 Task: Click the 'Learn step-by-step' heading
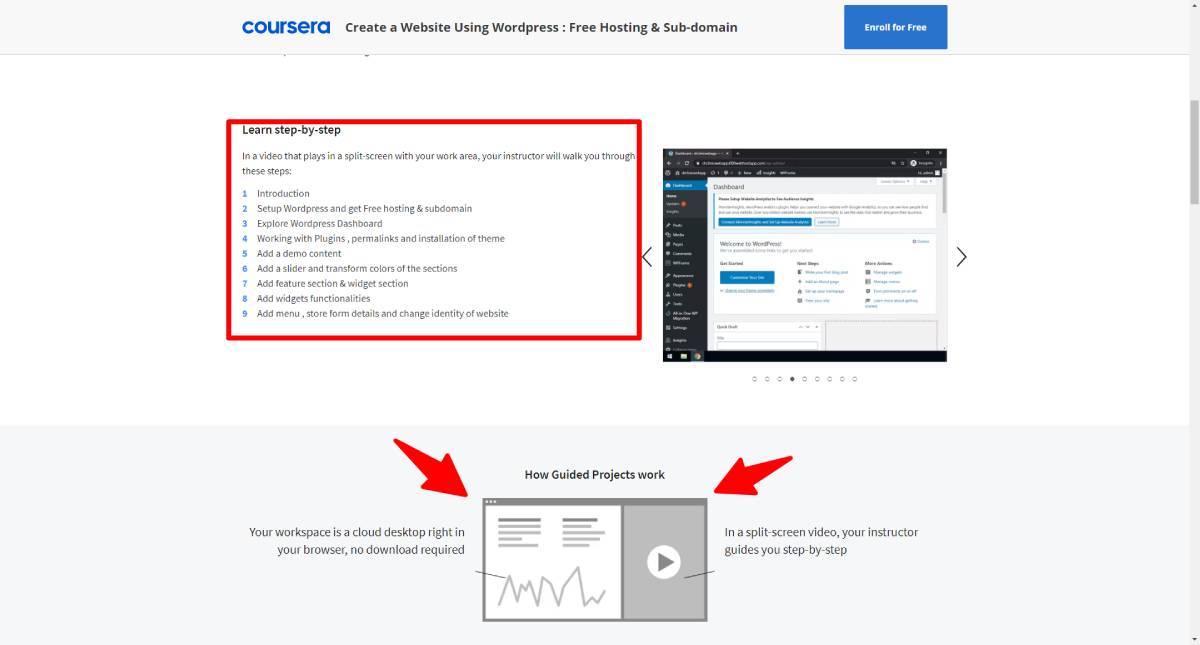[x=291, y=130]
